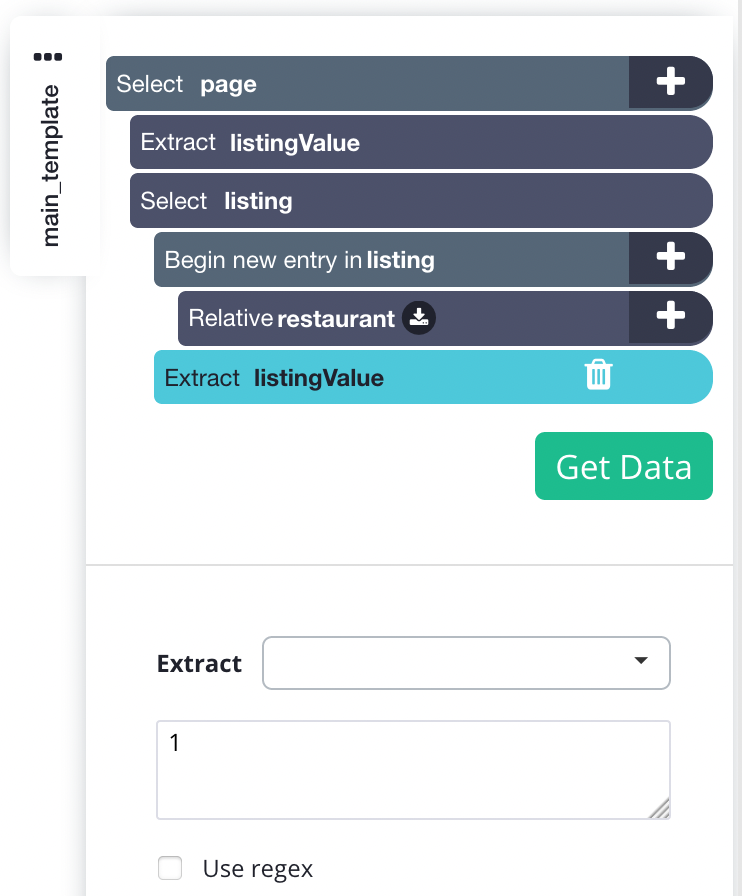Click plus icon on Begin new entry row
The image size is (742, 896).
tap(670, 257)
